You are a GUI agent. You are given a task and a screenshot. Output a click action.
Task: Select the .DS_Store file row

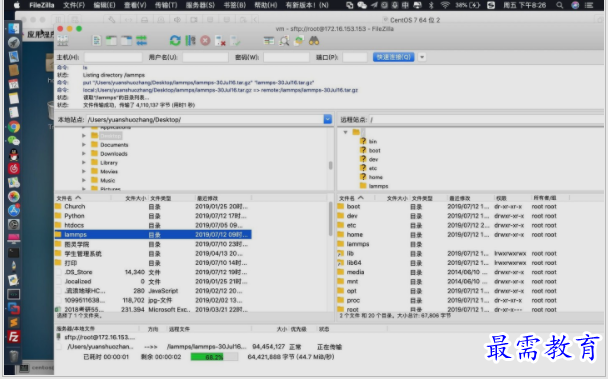[153, 272]
